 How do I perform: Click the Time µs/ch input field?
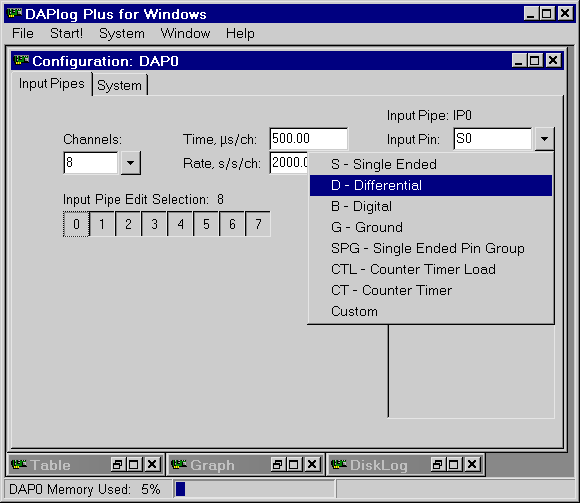click(308, 139)
